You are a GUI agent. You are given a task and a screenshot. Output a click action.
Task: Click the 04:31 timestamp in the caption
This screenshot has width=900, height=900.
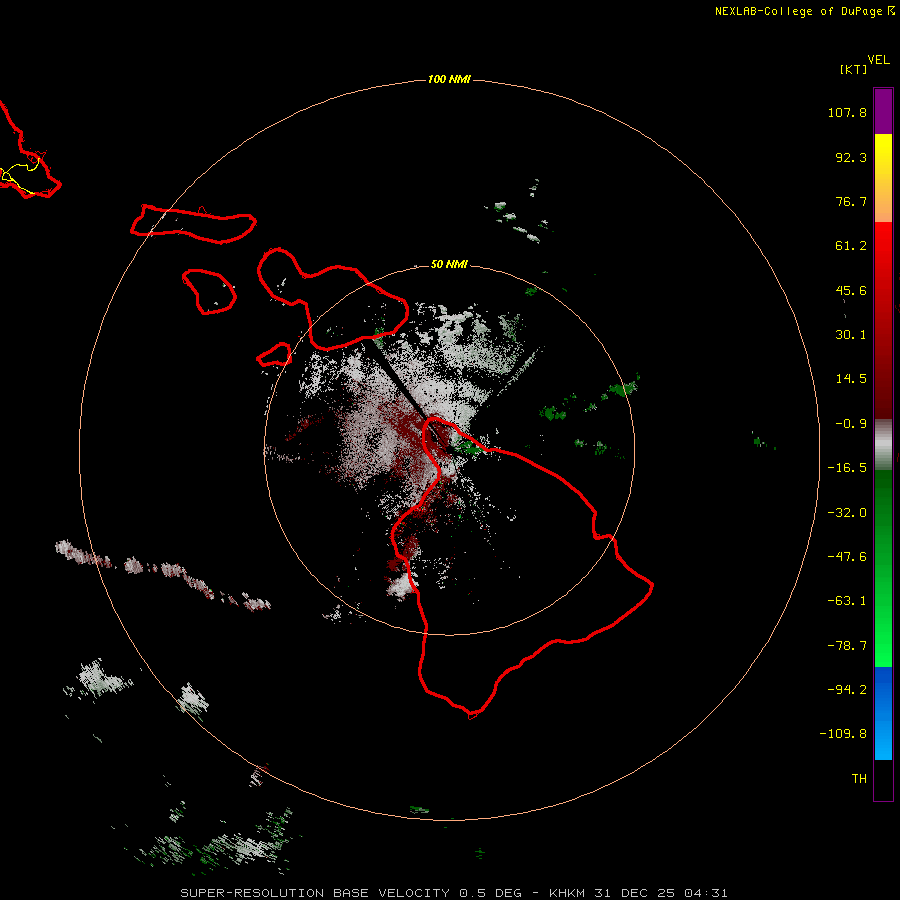(706, 893)
